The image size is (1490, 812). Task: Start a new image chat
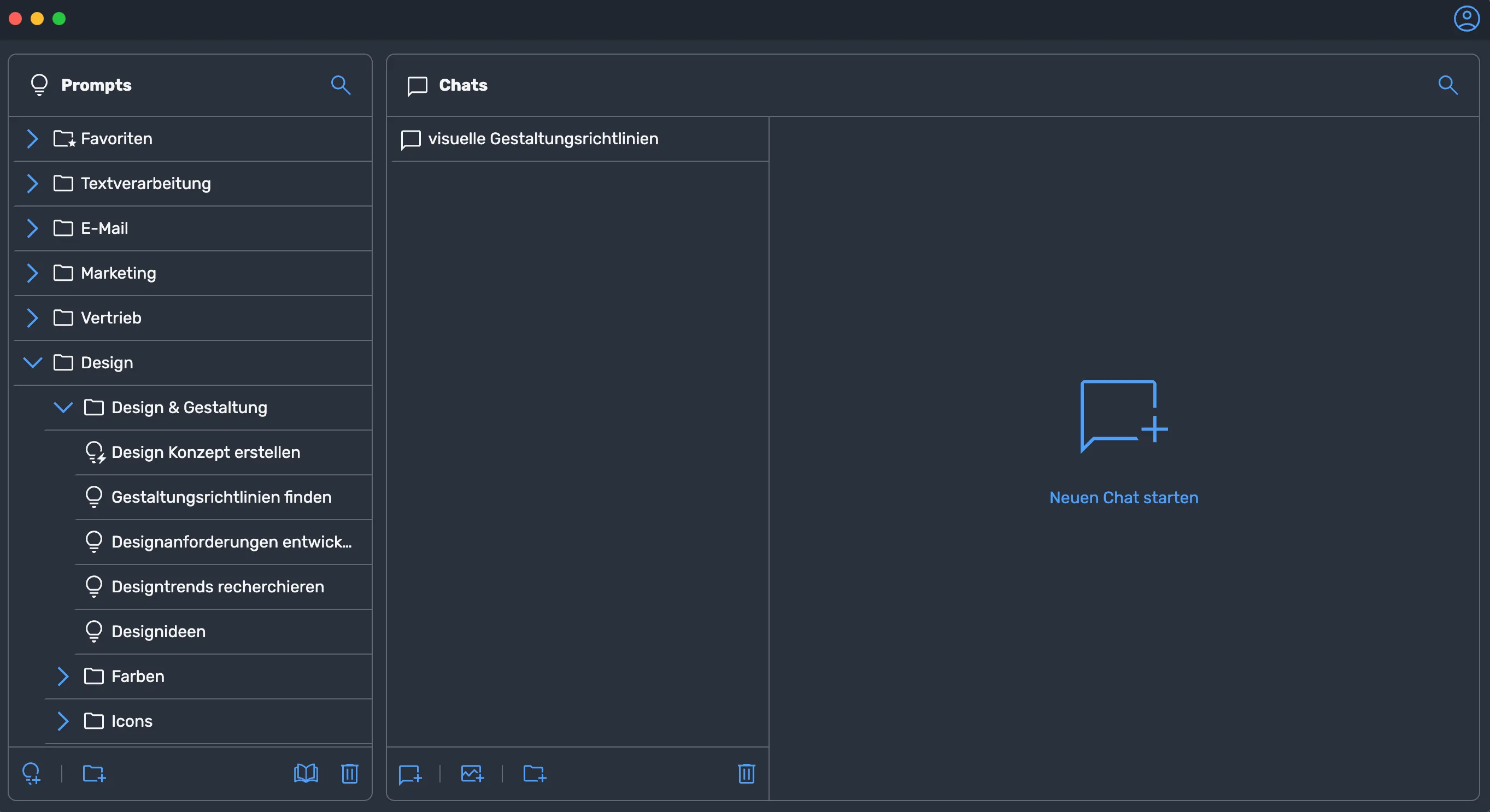[x=472, y=774]
